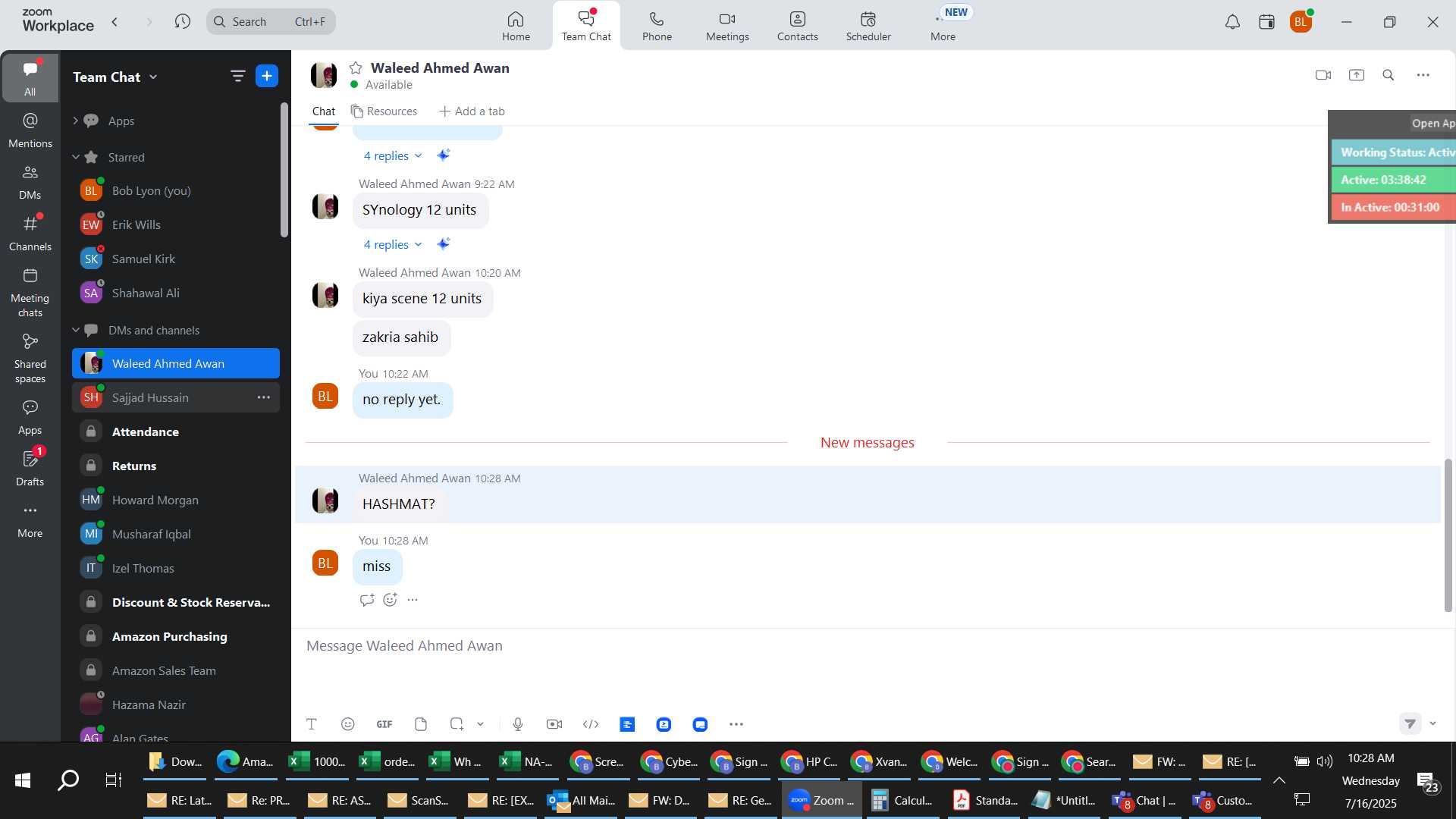Open the Mentions sidebar section
Screen dimensions: 1456x819
coord(30,130)
